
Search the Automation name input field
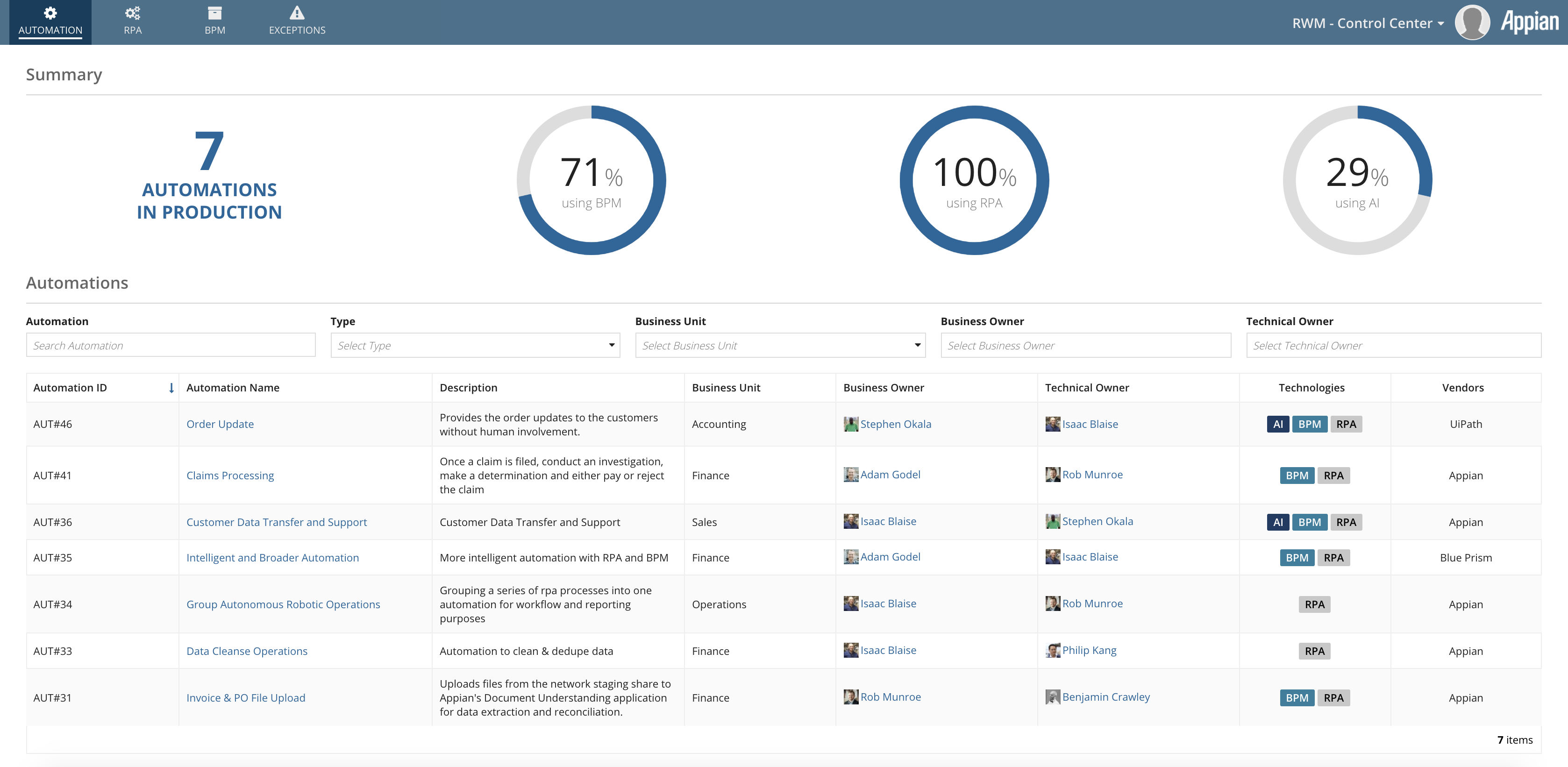pyautogui.click(x=170, y=345)
